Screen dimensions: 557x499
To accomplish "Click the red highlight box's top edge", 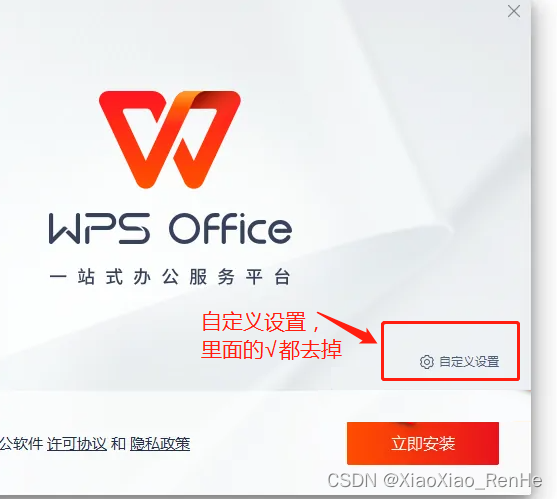I will 450,323.
